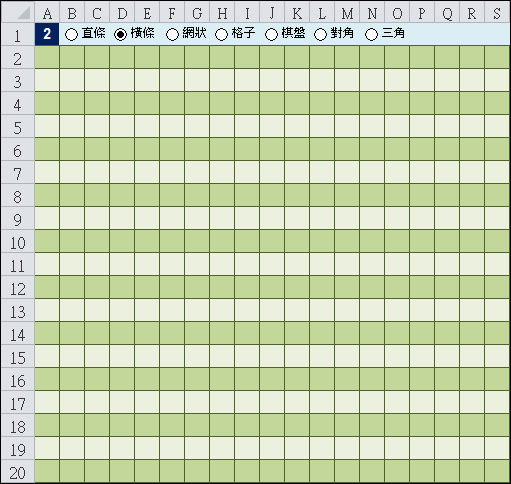Screen dimensions: 511x484
Task: Highlight column L via its header
Action: [x=322, y=13]
